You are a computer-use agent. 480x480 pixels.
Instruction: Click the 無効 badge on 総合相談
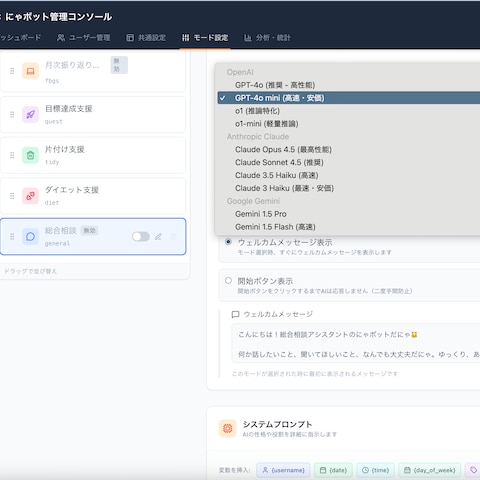click(89, 230)
